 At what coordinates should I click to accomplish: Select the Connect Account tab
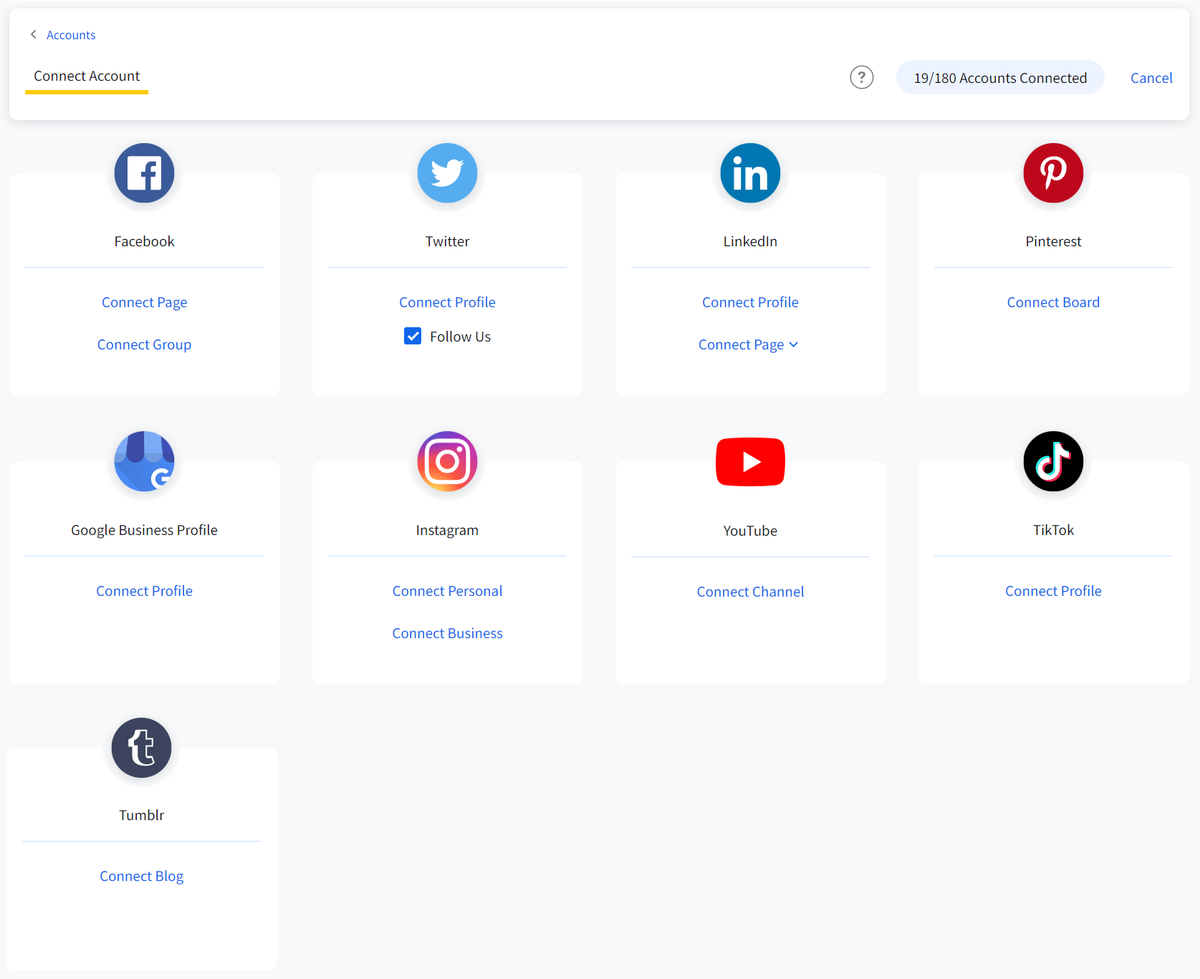click(x=87, y=76)
